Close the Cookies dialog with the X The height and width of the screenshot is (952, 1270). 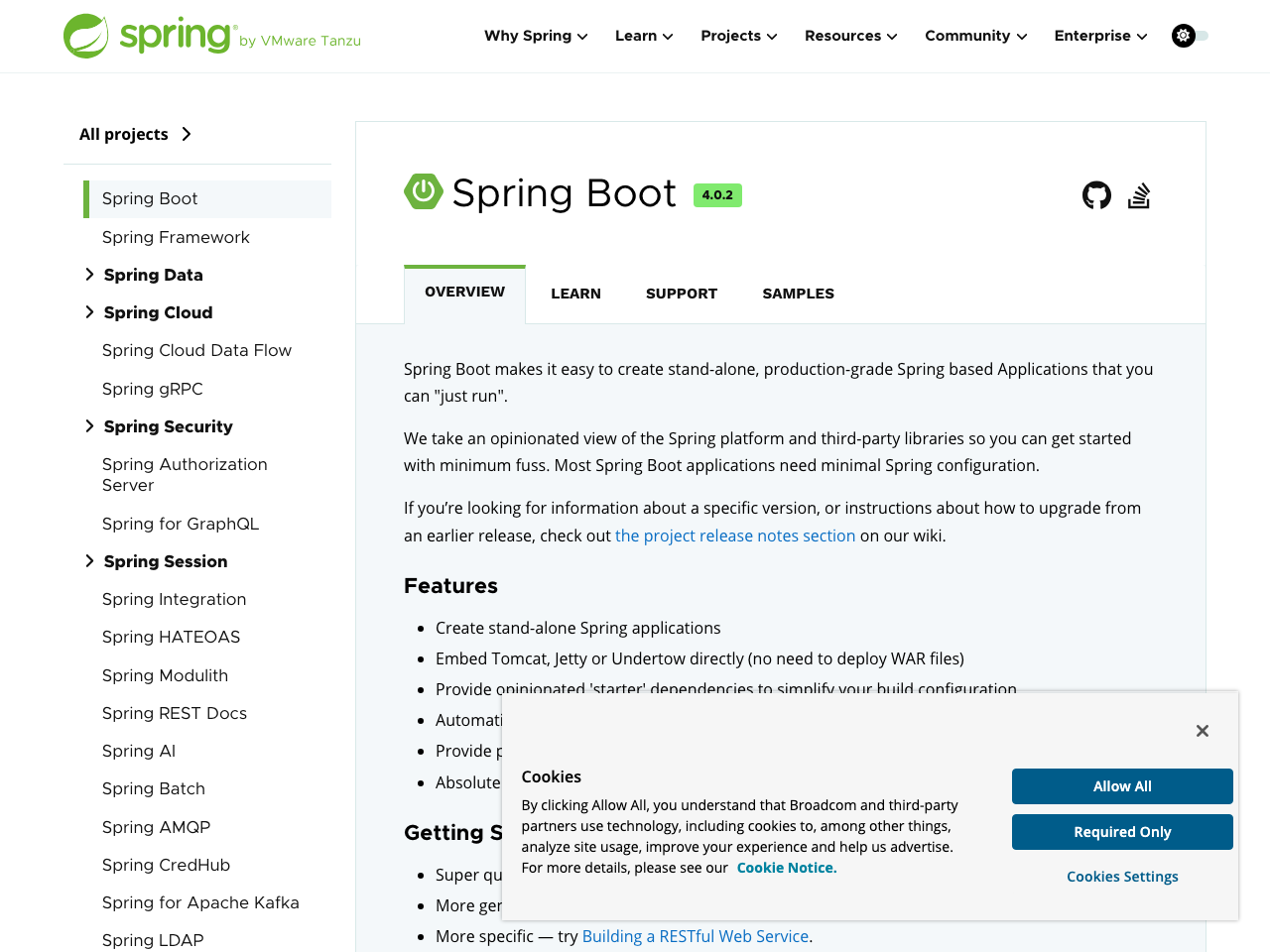1202,730
